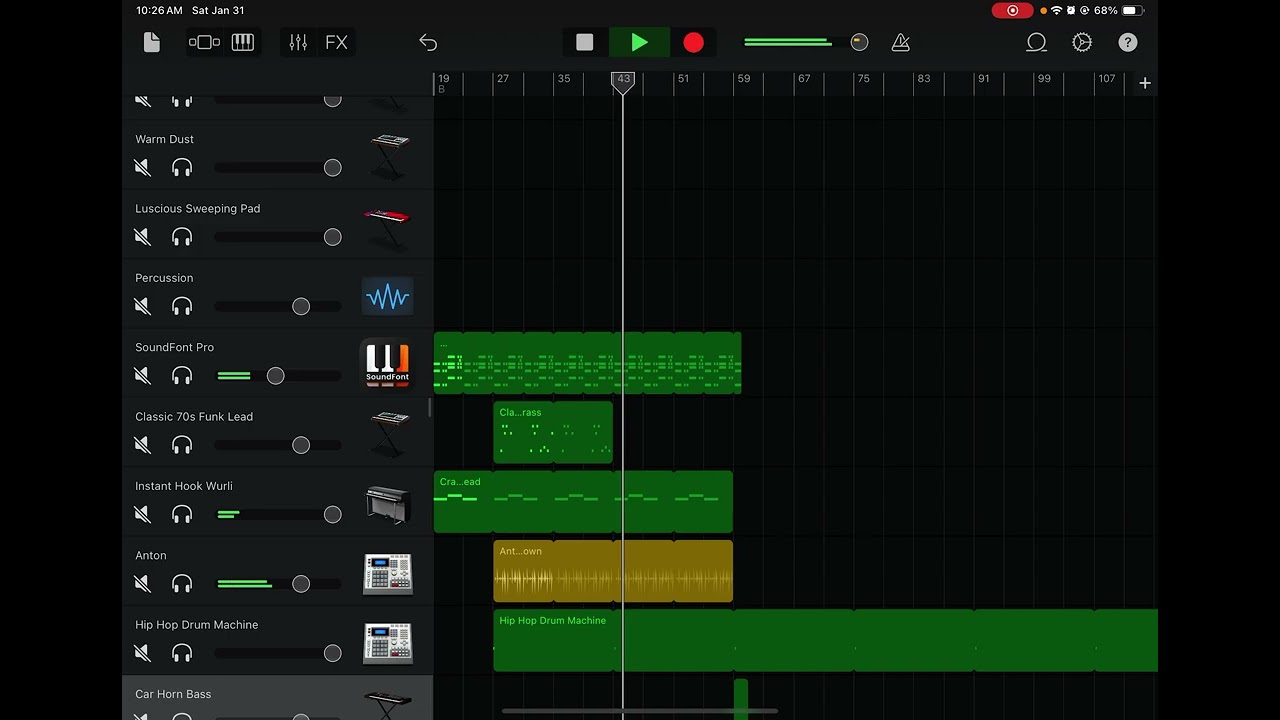Solo the Classic 70s Funk Lead track
This screenshot has width=1280, height=720.
pos(182,445)
